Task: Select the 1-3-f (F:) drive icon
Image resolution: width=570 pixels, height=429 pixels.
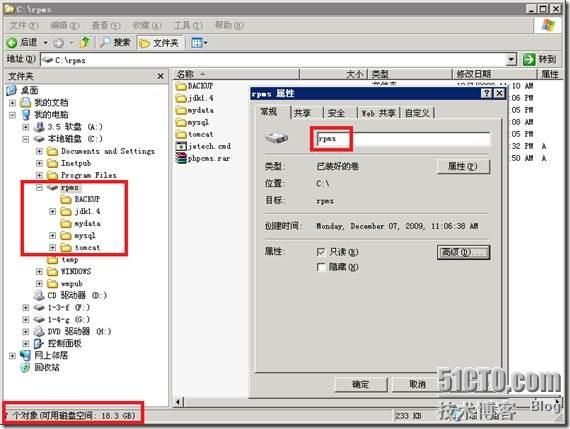Action: (39, 308)
